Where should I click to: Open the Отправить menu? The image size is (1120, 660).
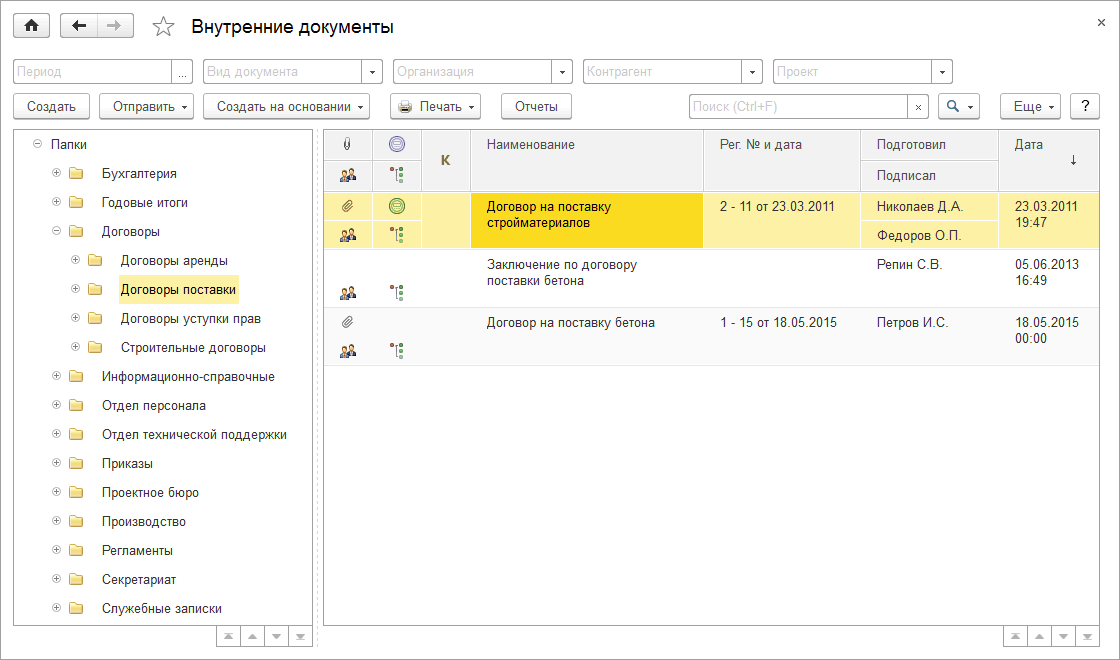pyautogui.click(x=145, y=106)
